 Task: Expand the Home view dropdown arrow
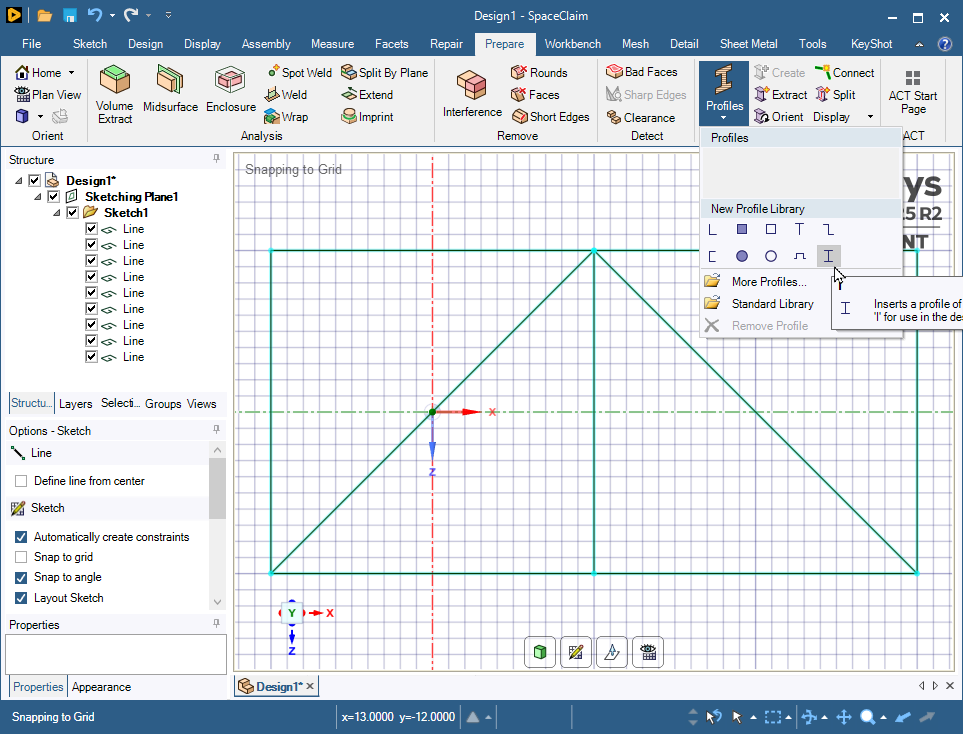tap(71, 73)
